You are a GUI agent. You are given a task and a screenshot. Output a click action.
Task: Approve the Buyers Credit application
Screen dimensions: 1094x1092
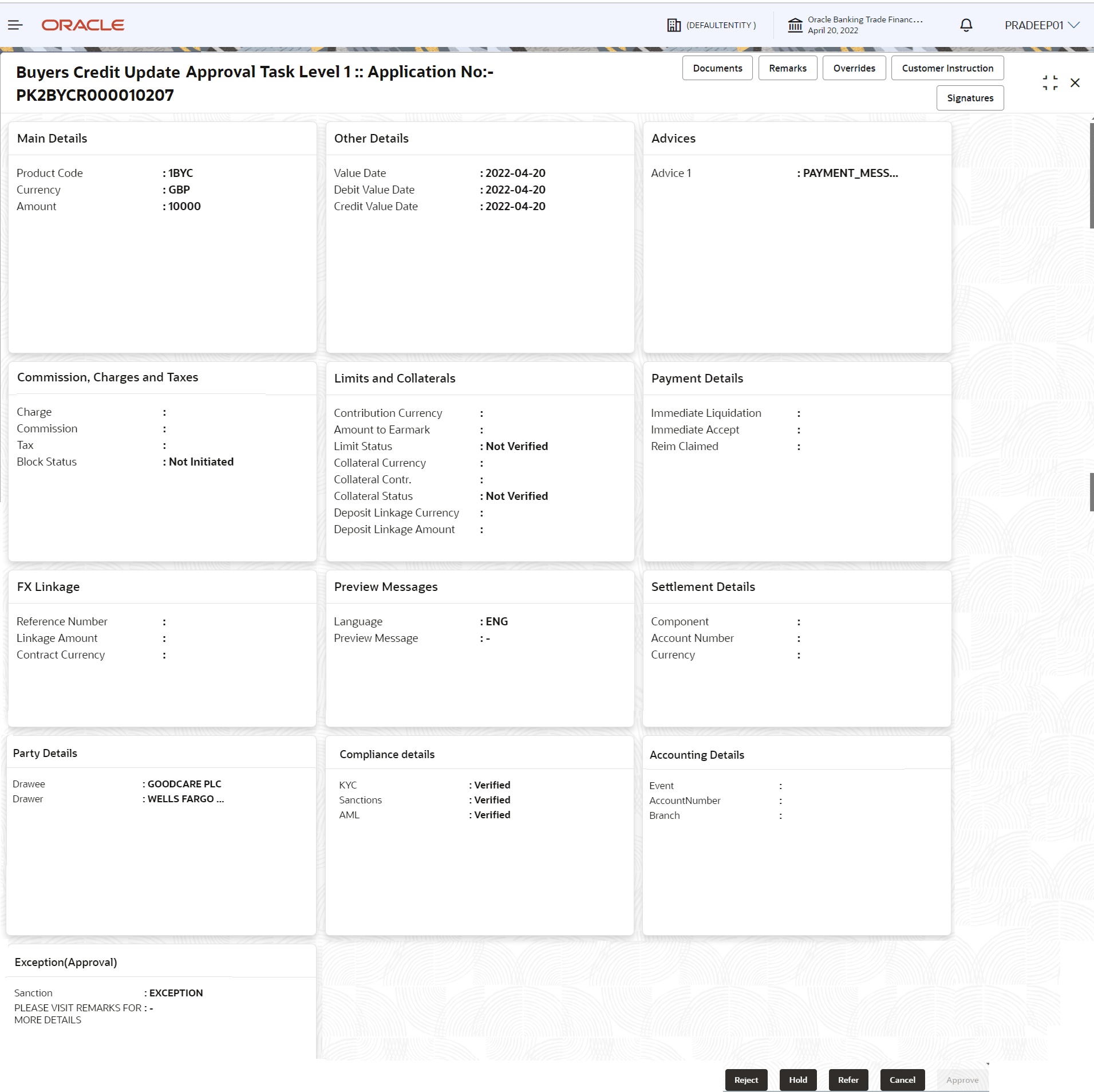tap(962, 1079)
